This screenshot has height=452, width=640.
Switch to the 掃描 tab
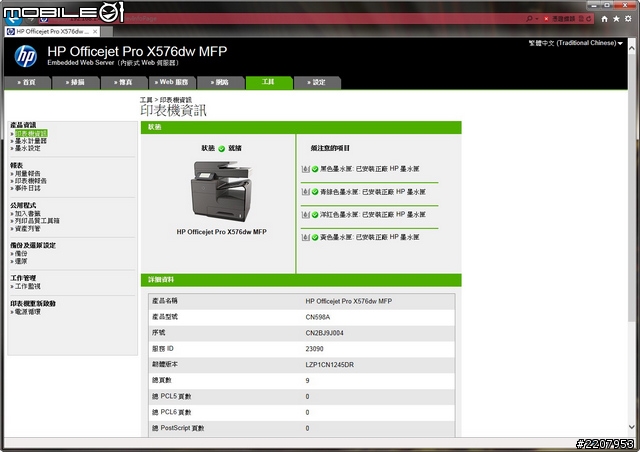click(x=76, y=82)
